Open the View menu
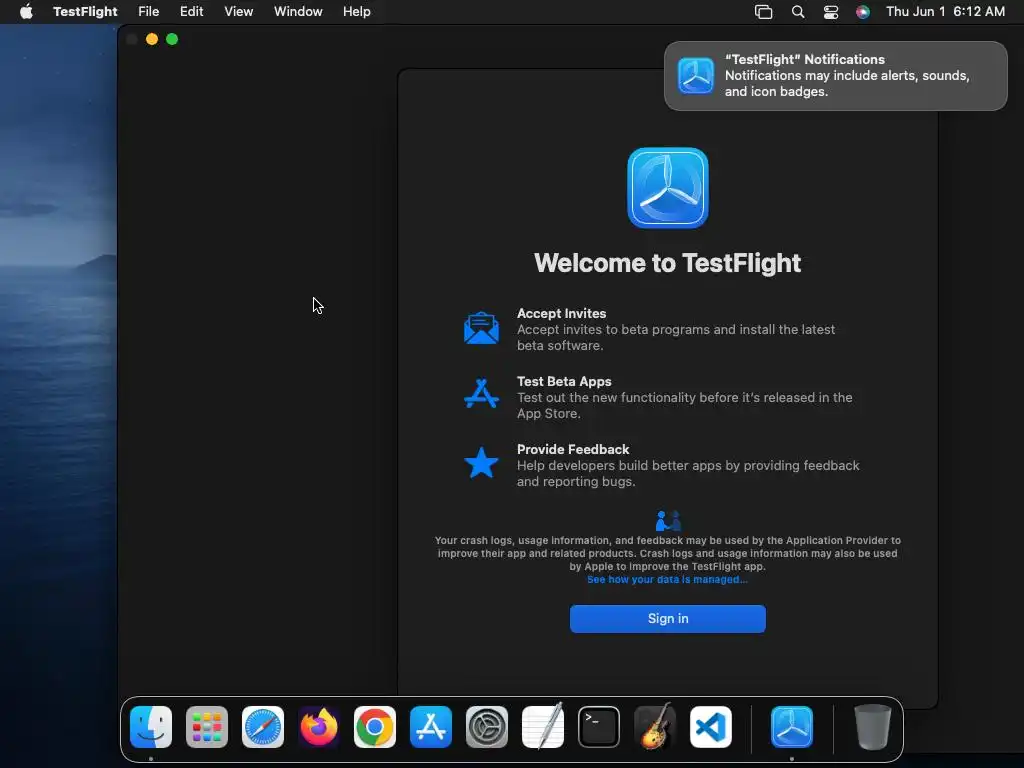Image resolution: width=1024 pixels, height=768 pixels. (238, 11)
